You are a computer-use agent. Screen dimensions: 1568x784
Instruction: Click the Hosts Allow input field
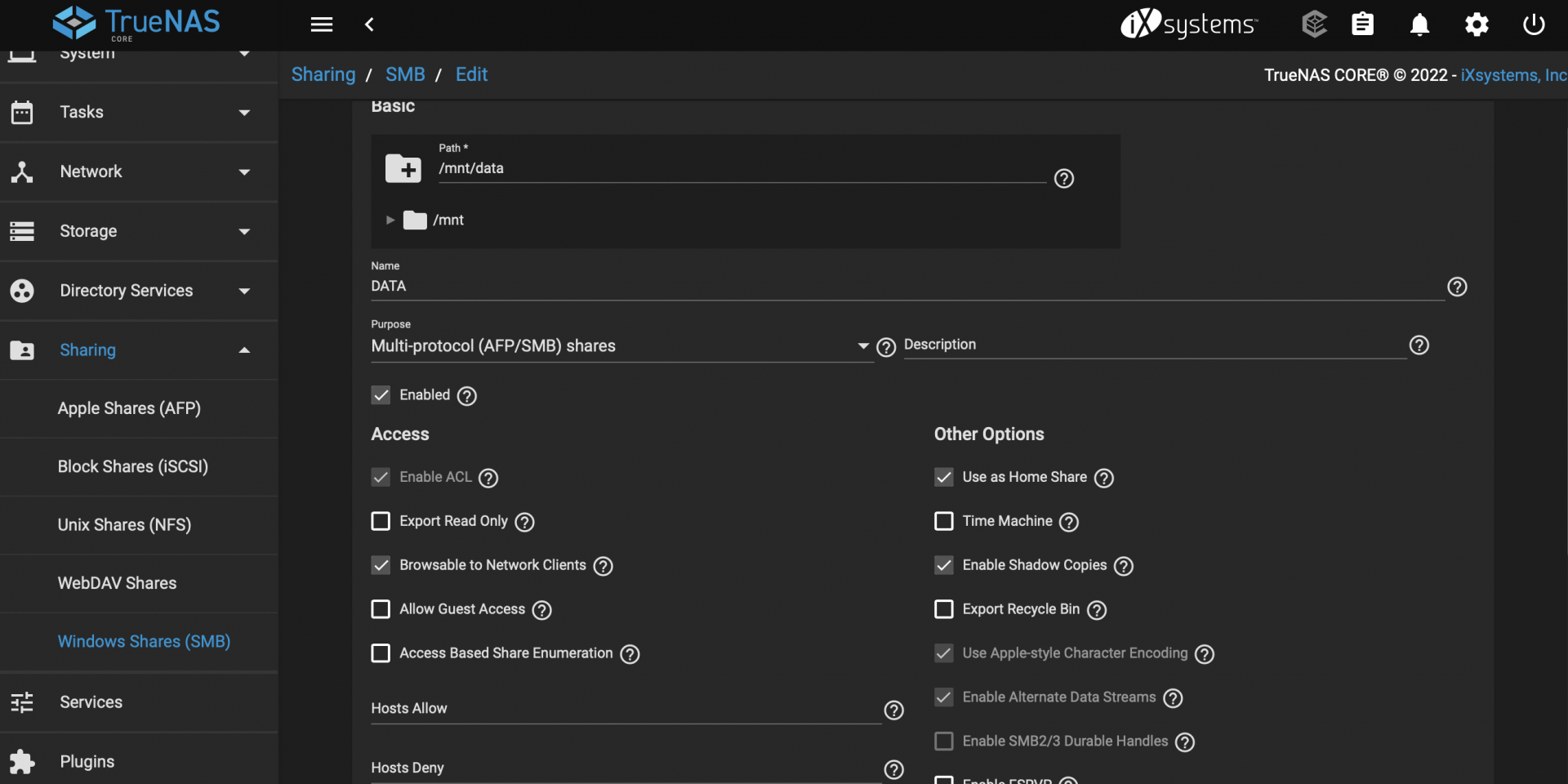[x=626, y=709]
